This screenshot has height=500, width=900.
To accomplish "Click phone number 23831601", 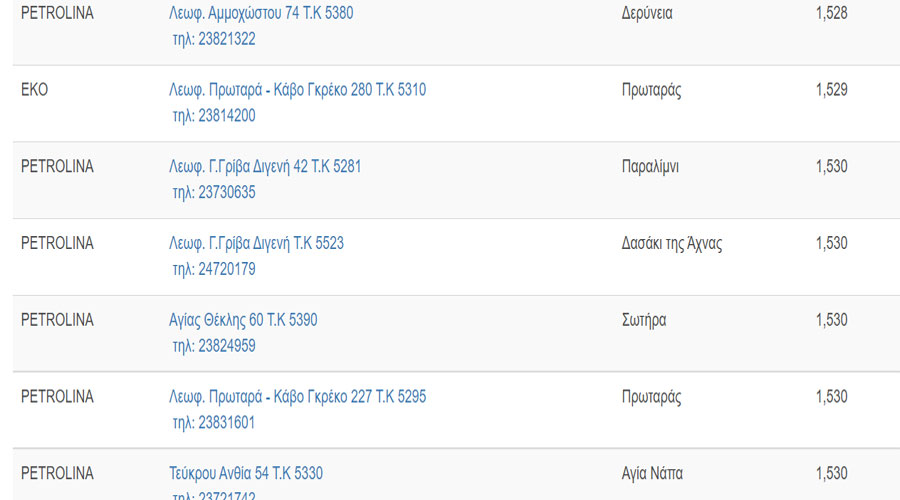I will tap(213, 423).
